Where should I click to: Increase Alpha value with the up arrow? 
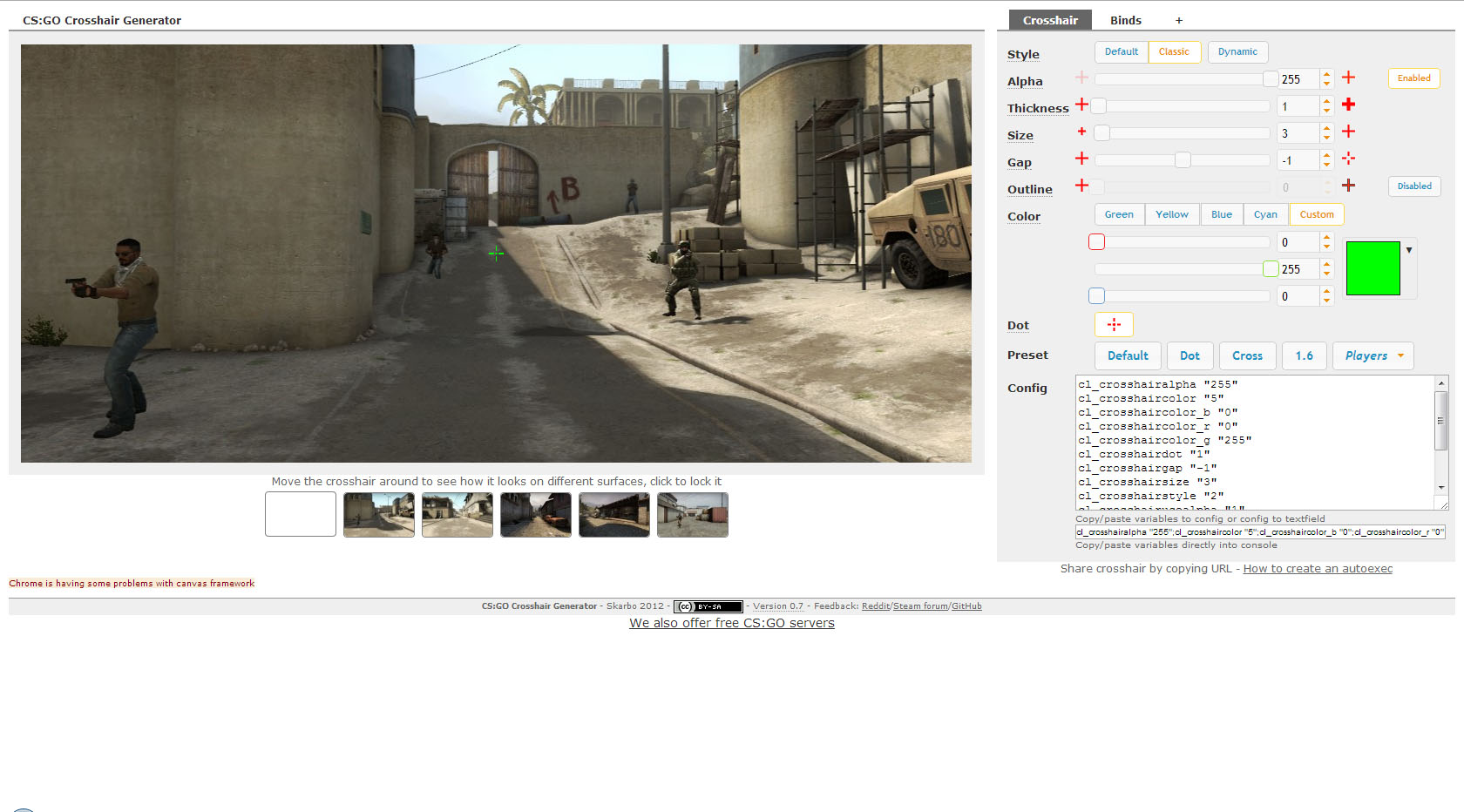coord(1326,74)
